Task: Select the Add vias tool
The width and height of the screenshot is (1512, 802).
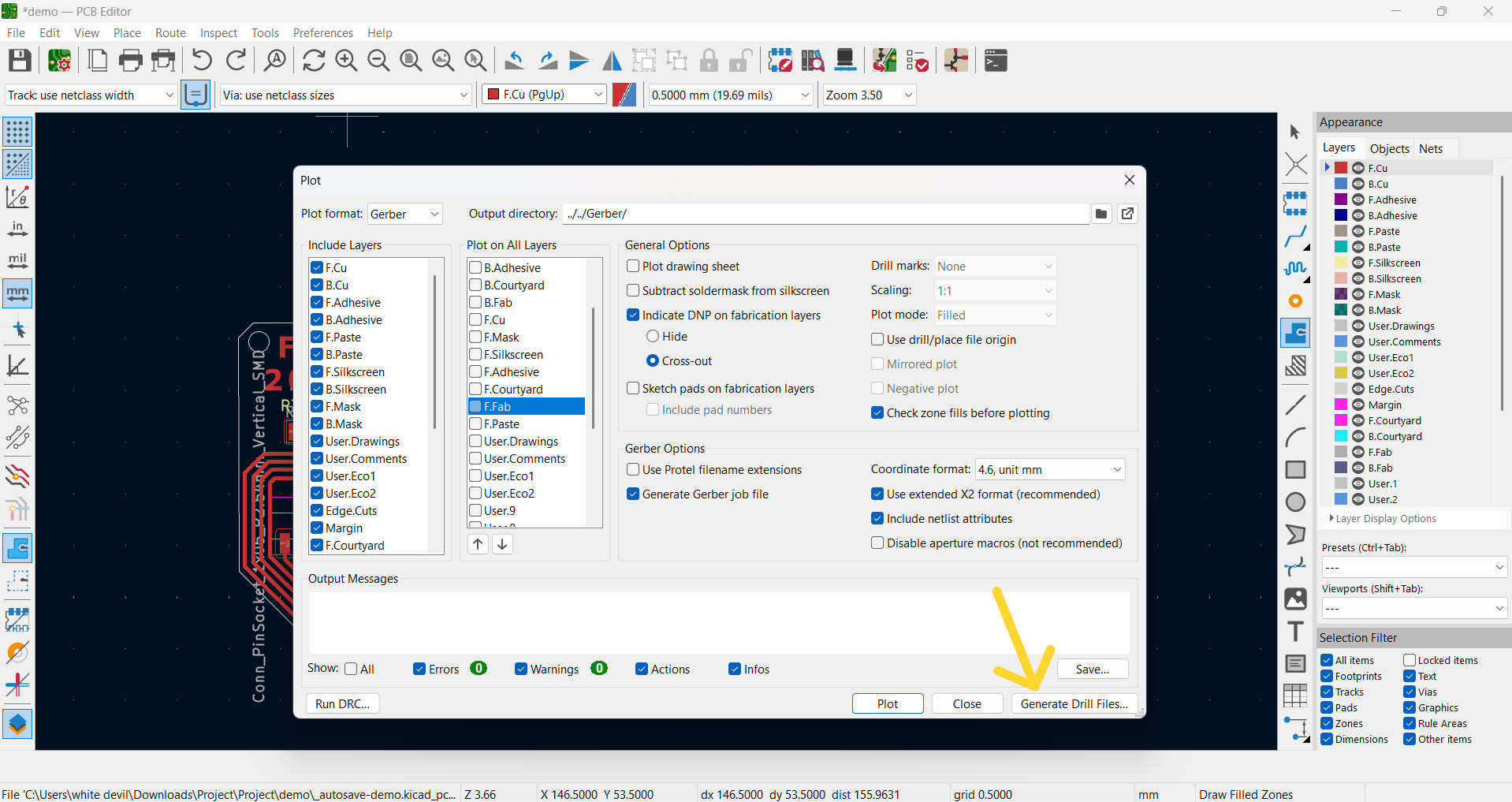Action: click(x=1295, y=301)
